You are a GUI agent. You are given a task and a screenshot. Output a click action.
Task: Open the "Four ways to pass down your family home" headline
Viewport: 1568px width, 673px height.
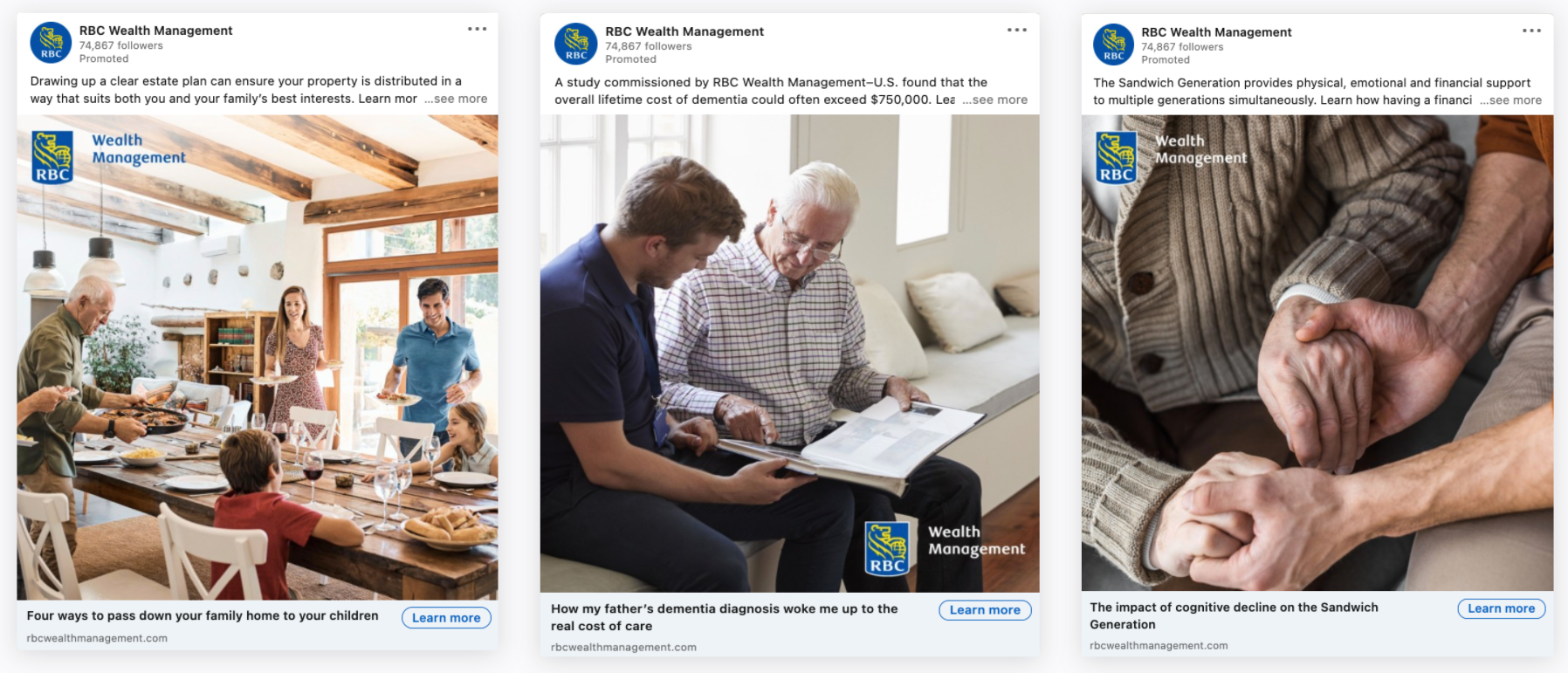(203, 615)
